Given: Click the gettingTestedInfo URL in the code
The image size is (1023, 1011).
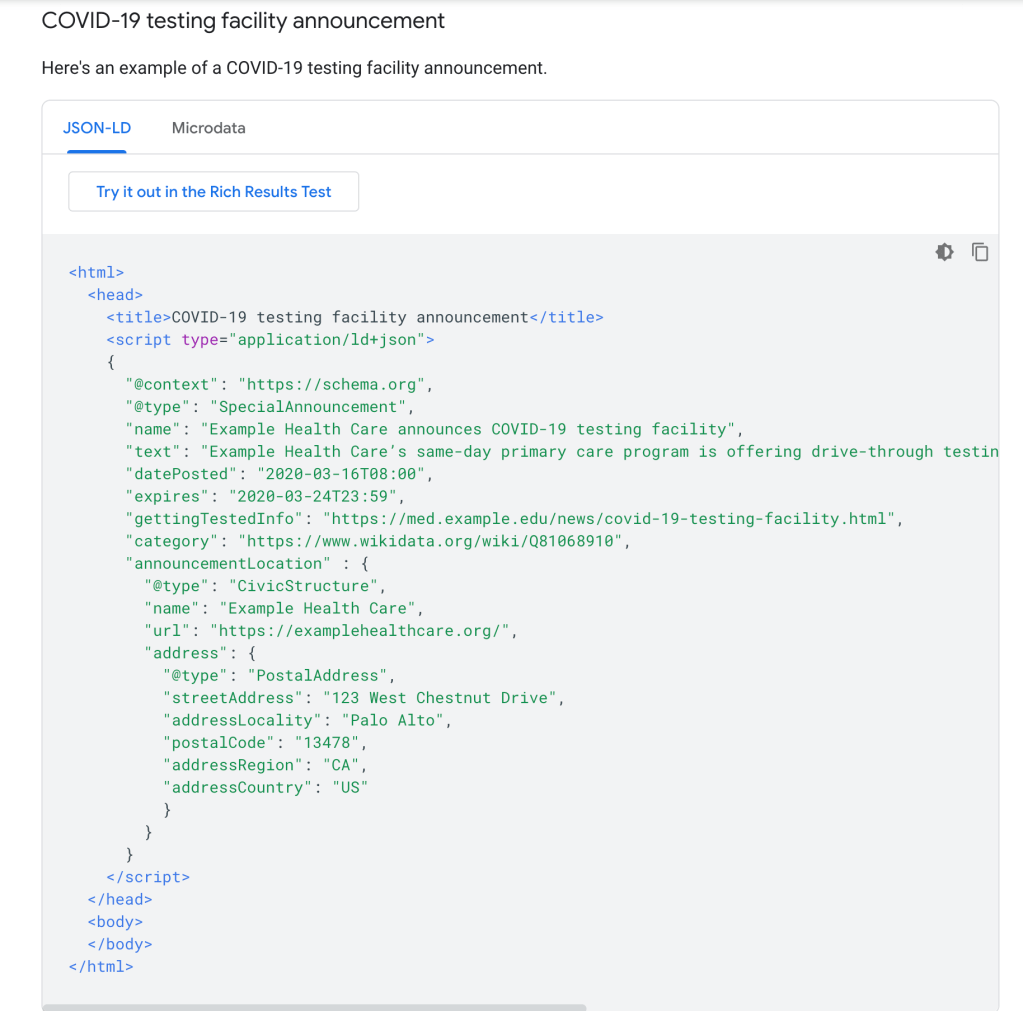Looking at the screenshot, I should (x=612, y=519).
